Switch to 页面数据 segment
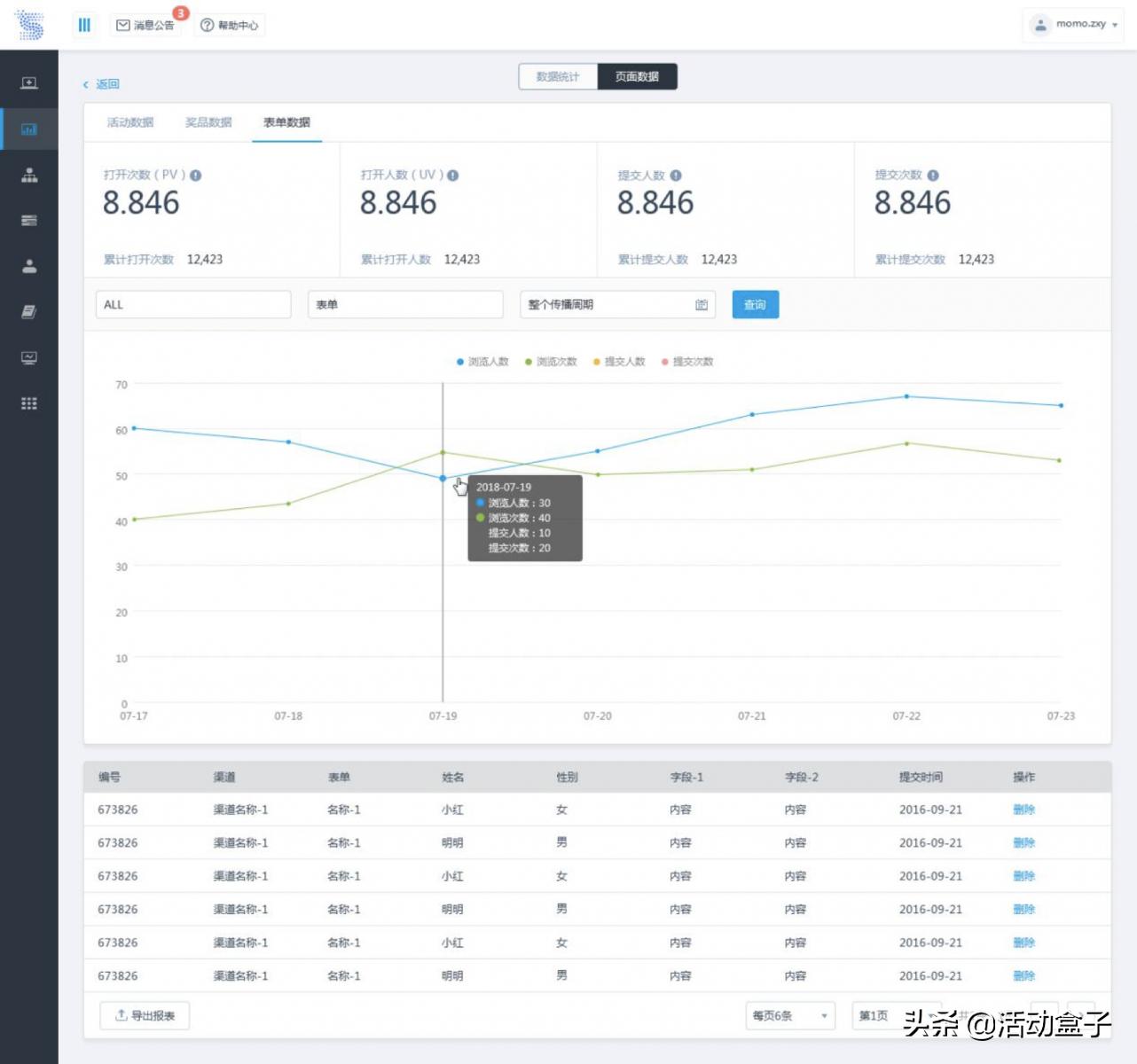Viewport: 1137px width, 1064px height. (637, 76)
